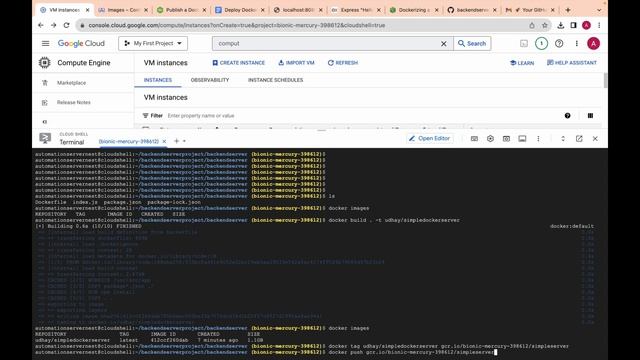Open the browser three-dot menu
This screenshot has height=360, width=640.
(599, 25)
